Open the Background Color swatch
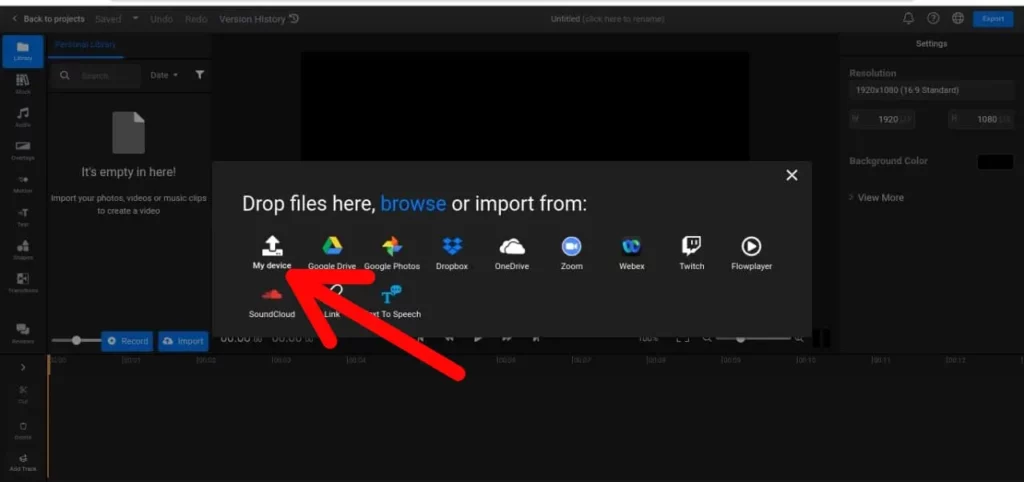Viewport: 1024px width, 482px height. [995, 161]
